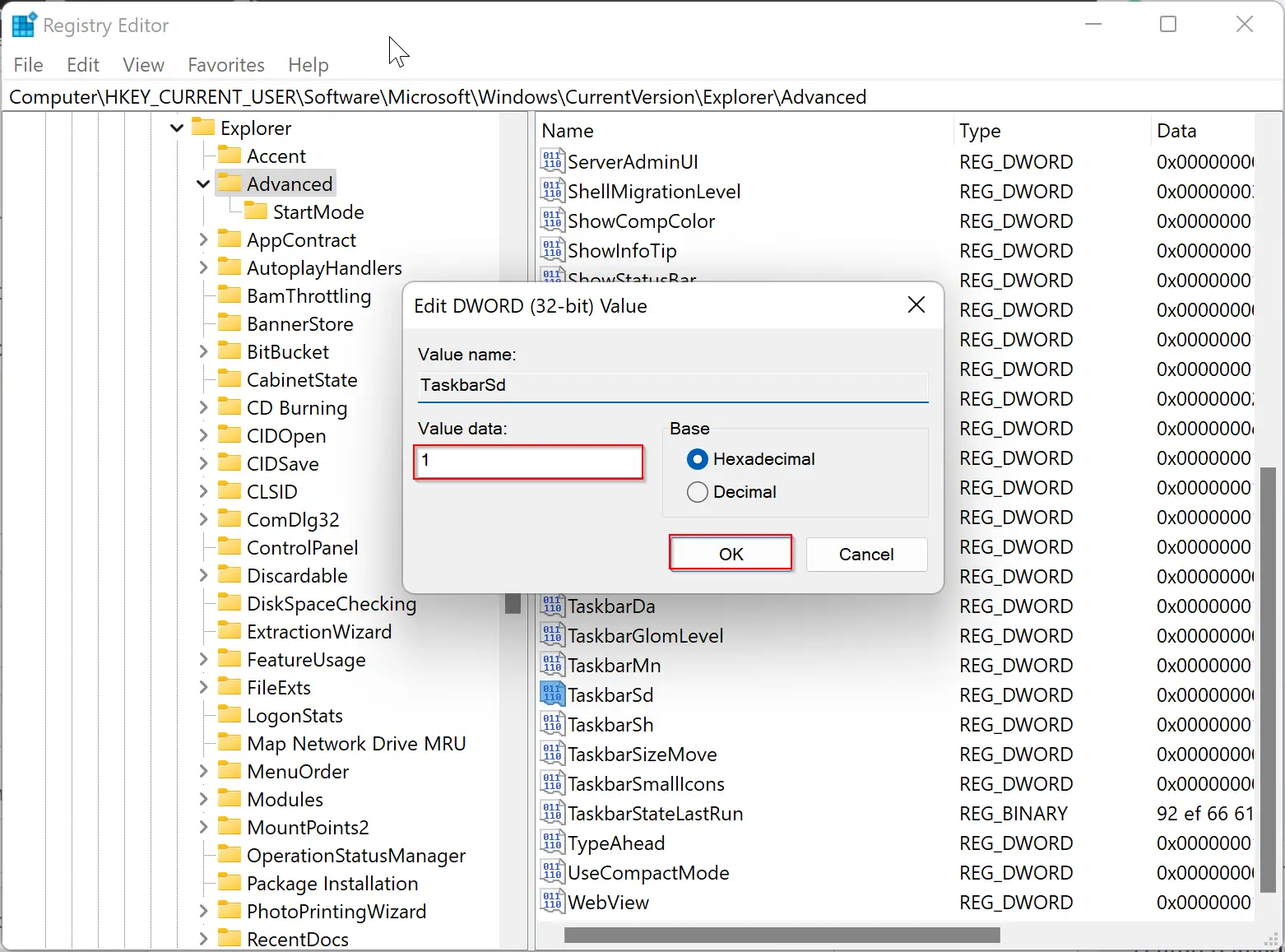
Task: Open the Favorites menu
Action: [226, 65]
